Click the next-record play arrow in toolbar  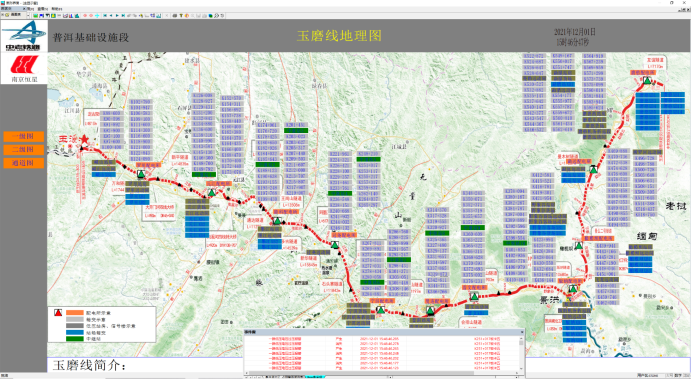pos(117,15)
